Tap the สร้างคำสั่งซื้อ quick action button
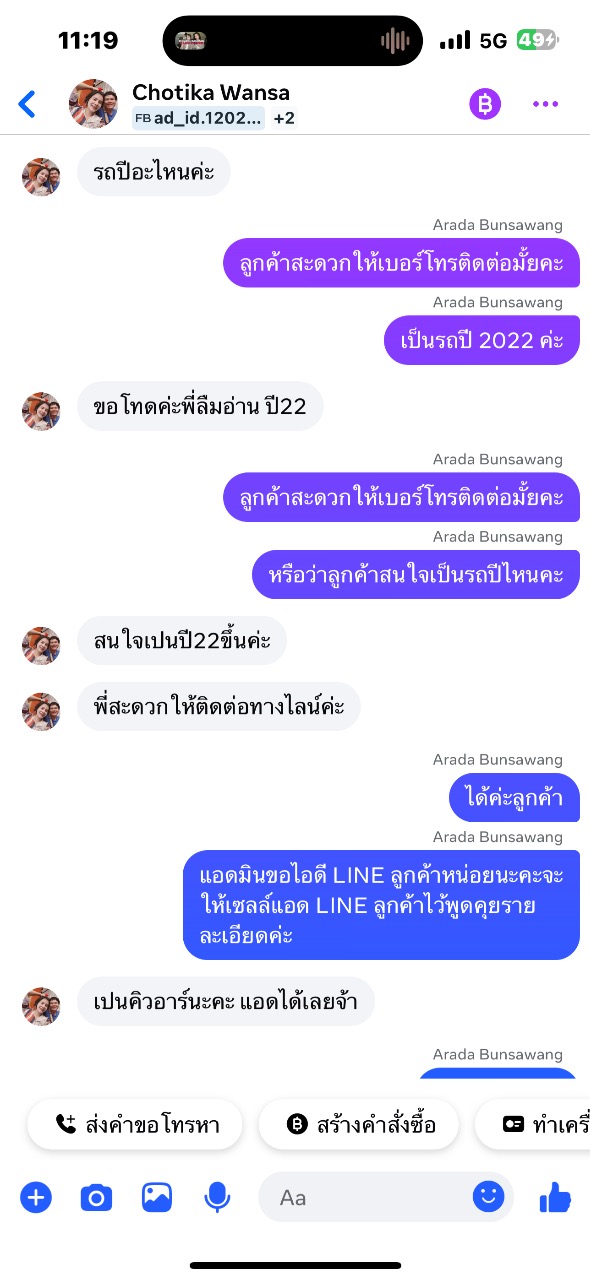590x1280 pixels. click(x=360, y=1125)
